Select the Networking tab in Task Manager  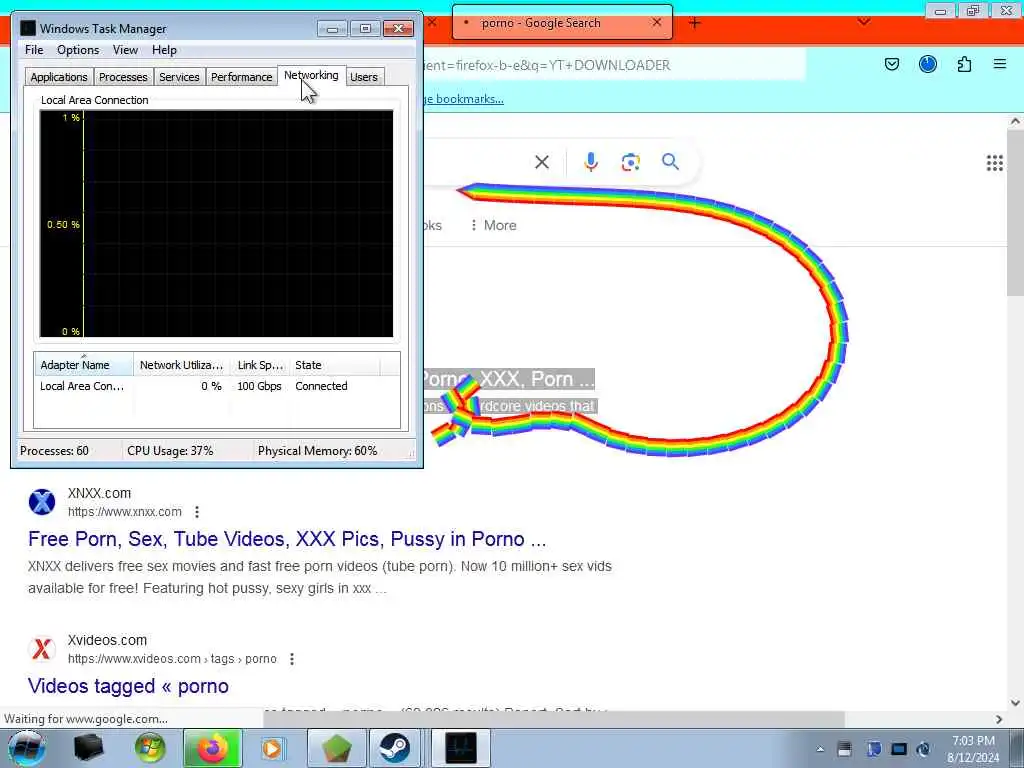coord(311,75)
